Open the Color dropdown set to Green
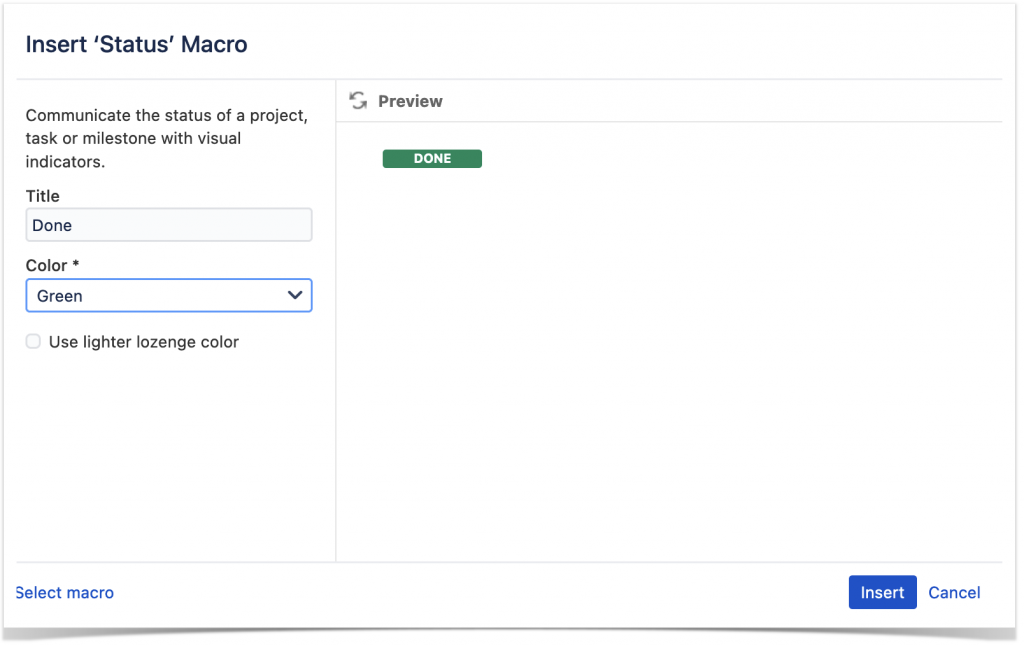Viewport: 1024px width, 646px height. tap(169, 296)
